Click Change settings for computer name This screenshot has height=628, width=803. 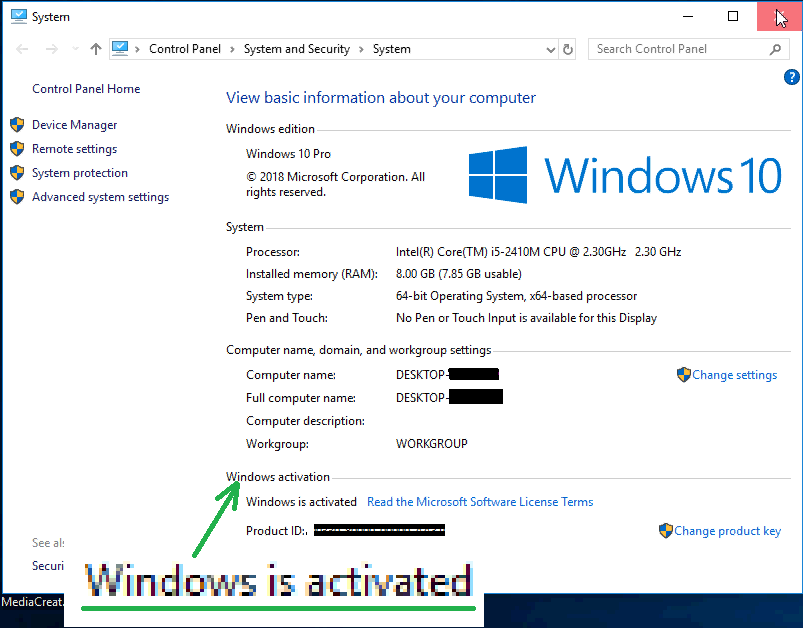pyautogui.click(x=734, y=375)
